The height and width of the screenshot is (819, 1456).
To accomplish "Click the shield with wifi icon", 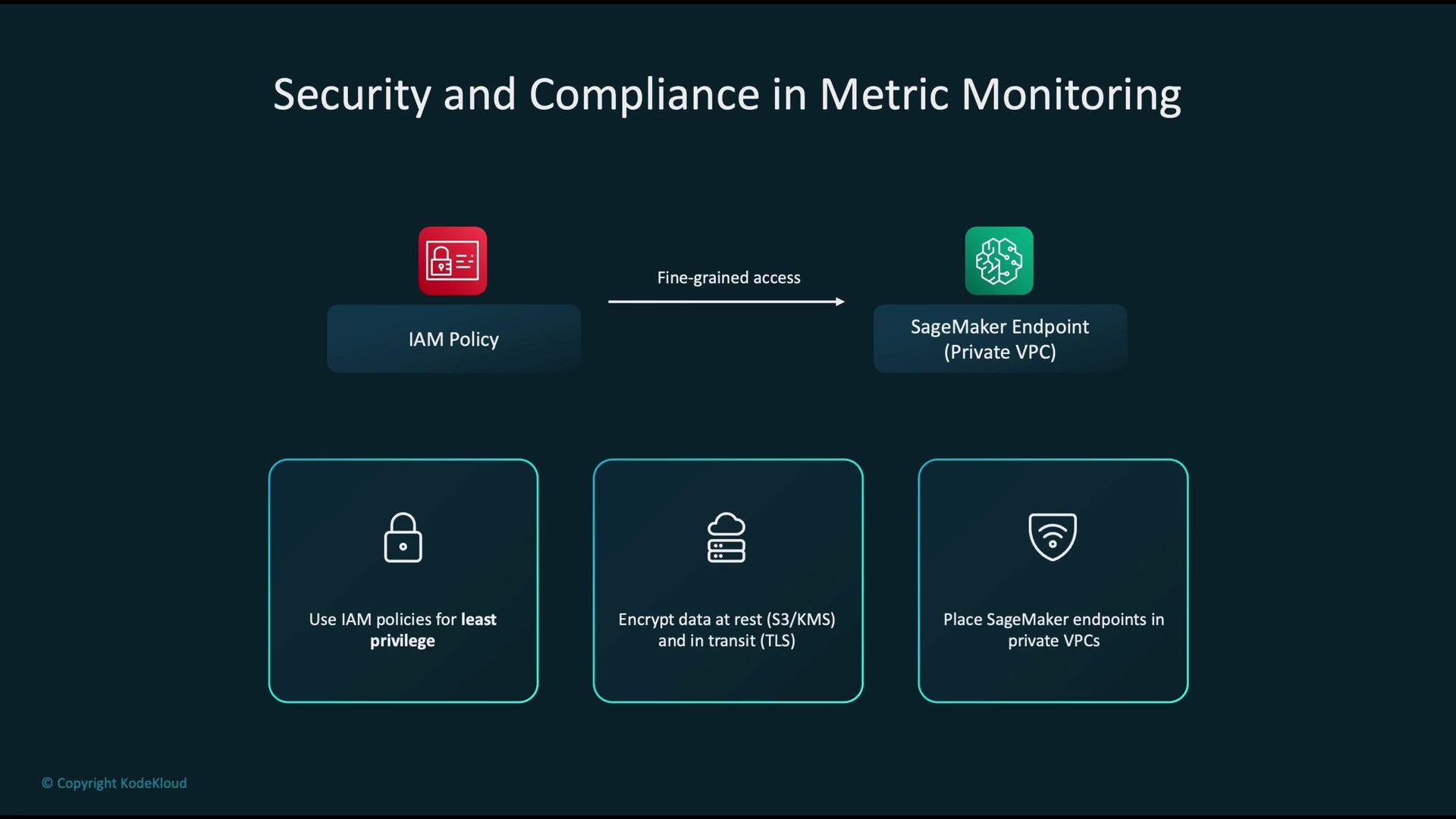I will point(1053,537).
